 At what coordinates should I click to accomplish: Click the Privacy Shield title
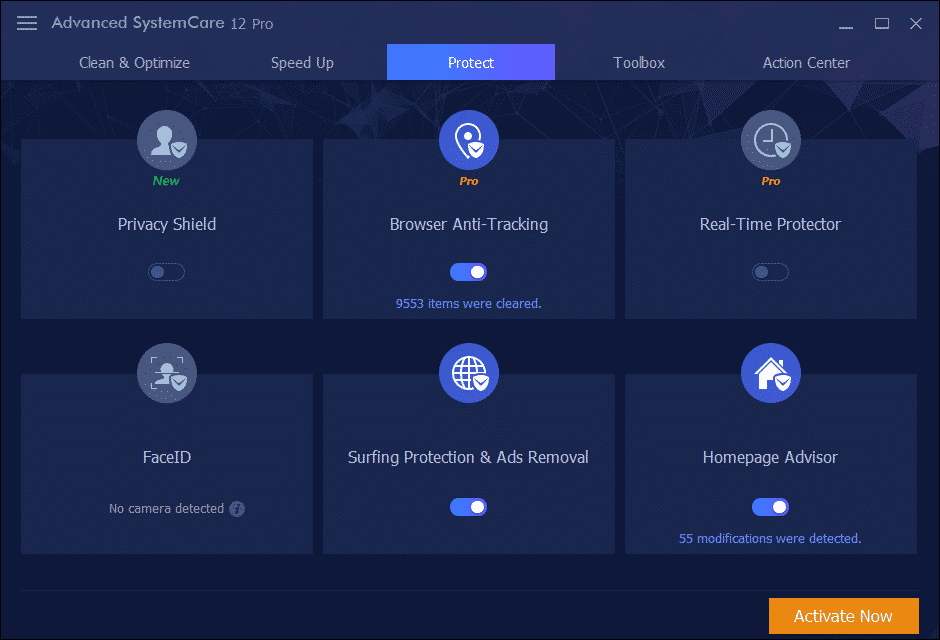click(x=167, y=224)
